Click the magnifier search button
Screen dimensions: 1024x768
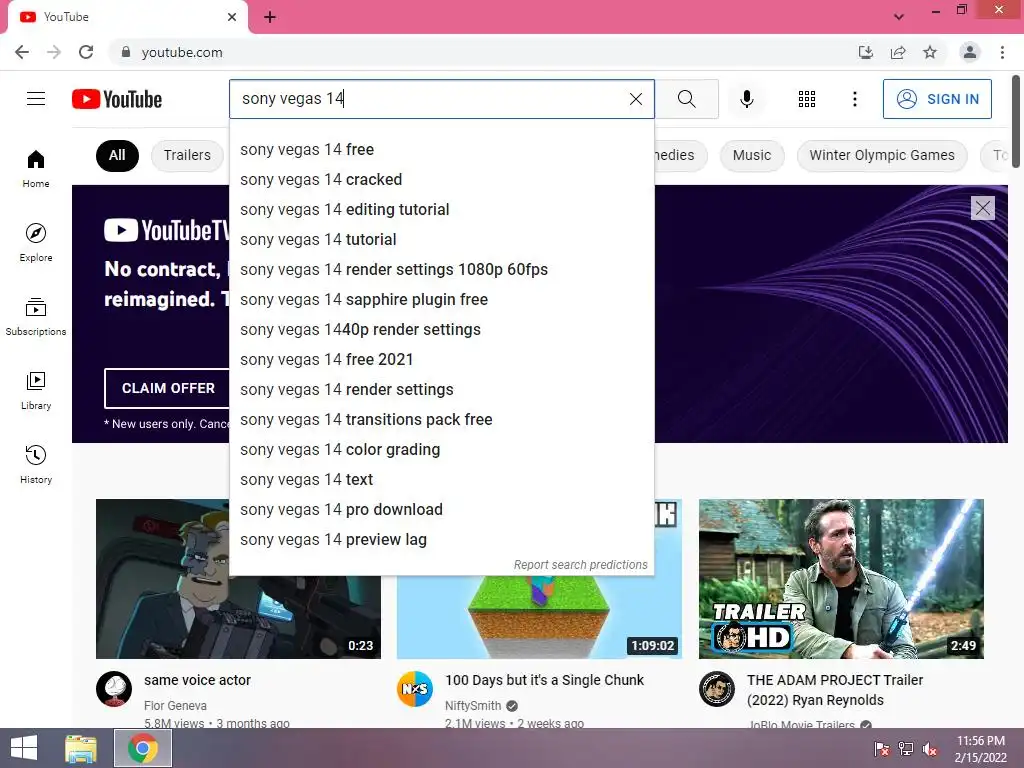pos(686,99)
